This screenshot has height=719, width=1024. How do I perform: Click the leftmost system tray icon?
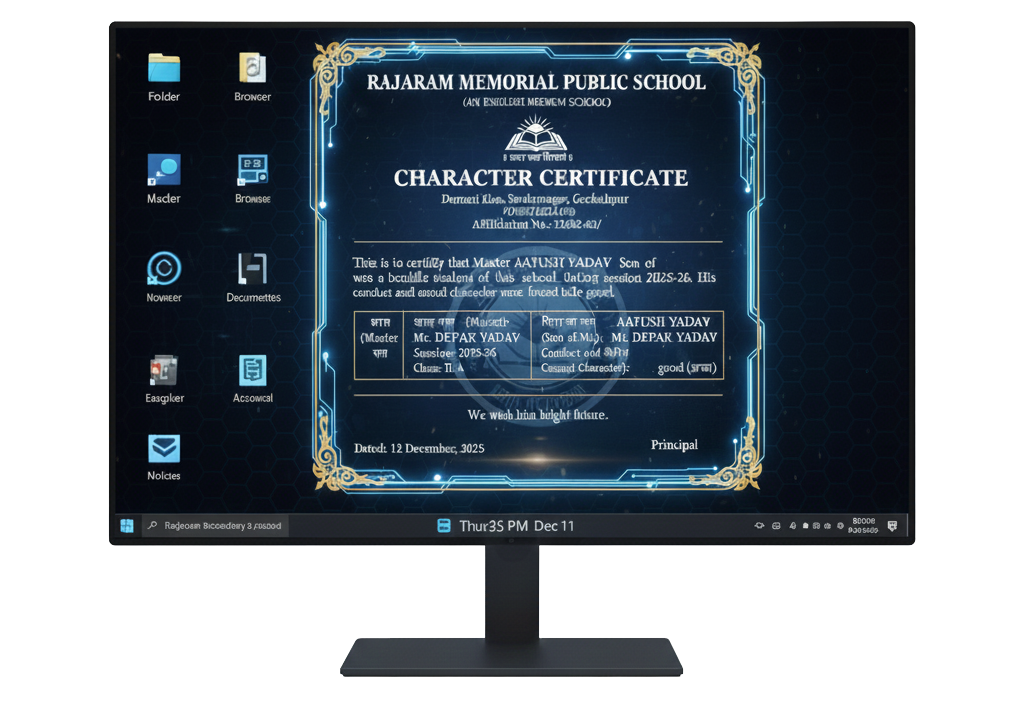(x=759, y=526)
